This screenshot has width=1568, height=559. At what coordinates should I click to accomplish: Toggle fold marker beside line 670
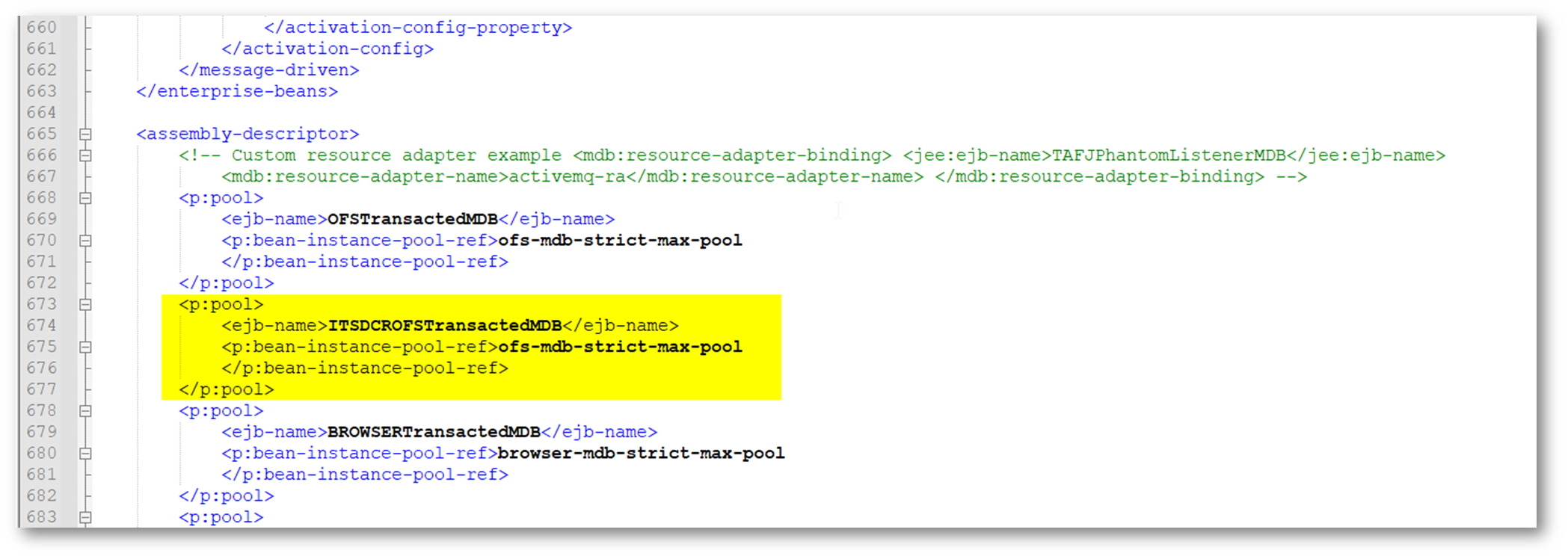85,241
